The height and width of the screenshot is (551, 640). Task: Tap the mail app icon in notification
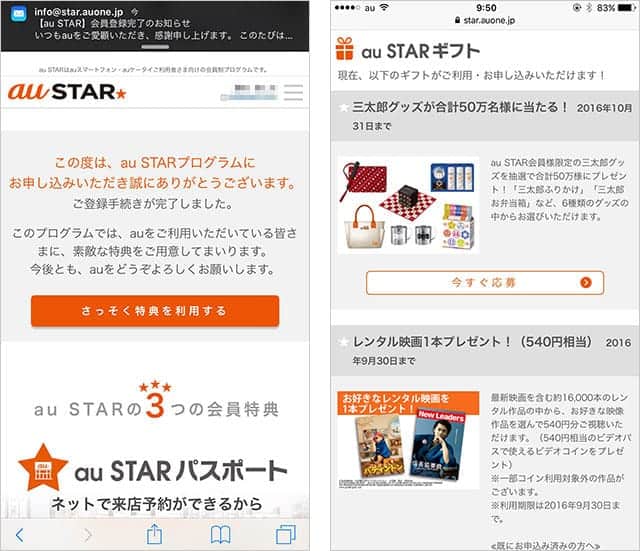point(18,13)
